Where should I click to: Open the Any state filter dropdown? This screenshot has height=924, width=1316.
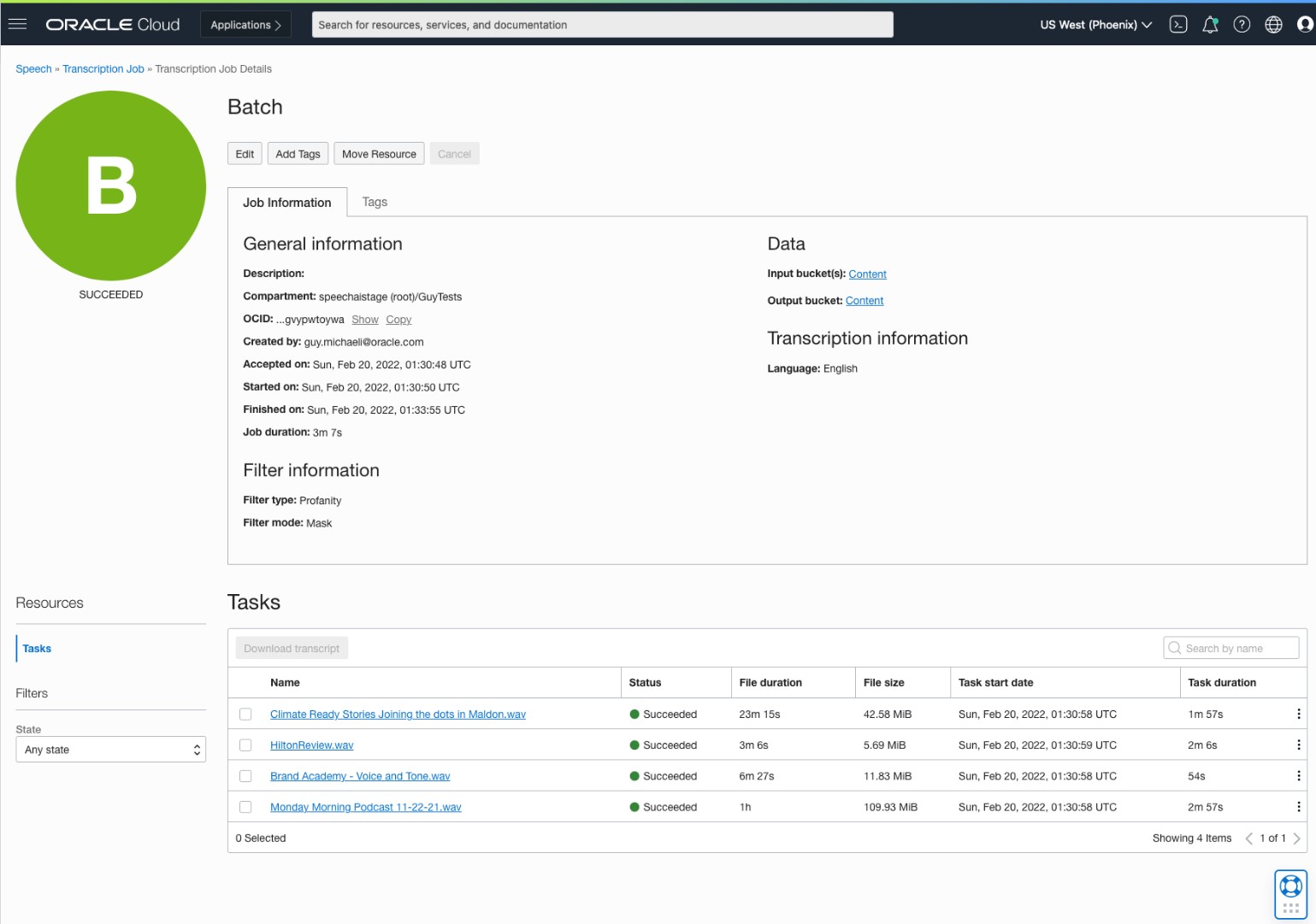(x=110, y=750)
